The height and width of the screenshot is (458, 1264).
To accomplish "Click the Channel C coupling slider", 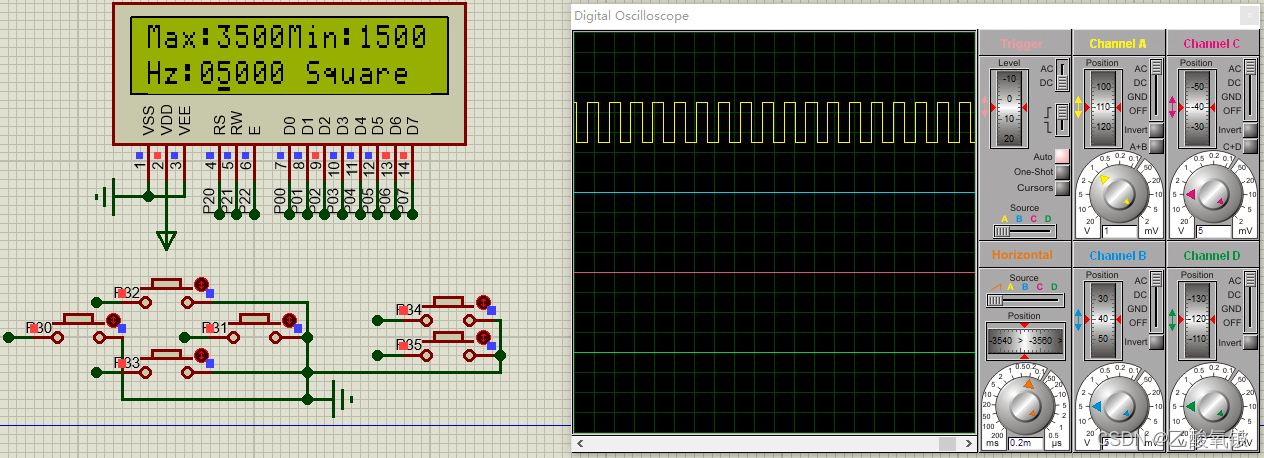I will (1252, 88).
